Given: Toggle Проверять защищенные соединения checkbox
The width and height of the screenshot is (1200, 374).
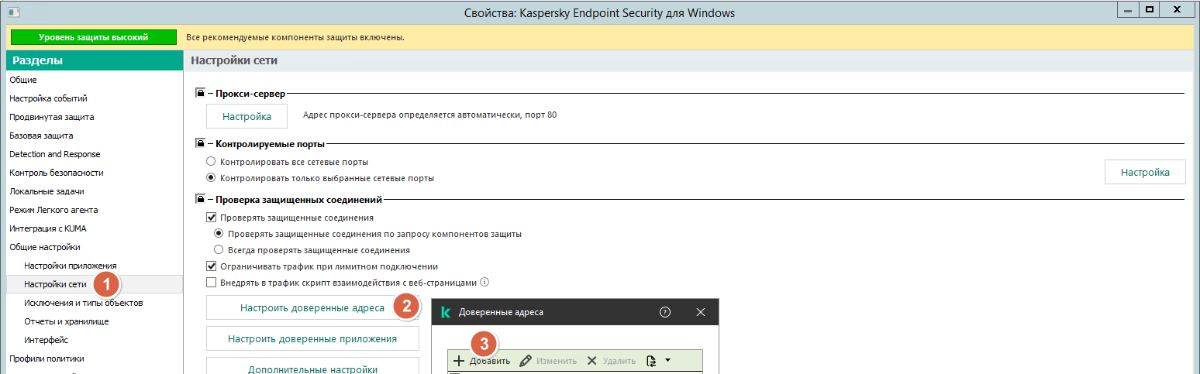Looking at the screenshot, I should point(210,217).
